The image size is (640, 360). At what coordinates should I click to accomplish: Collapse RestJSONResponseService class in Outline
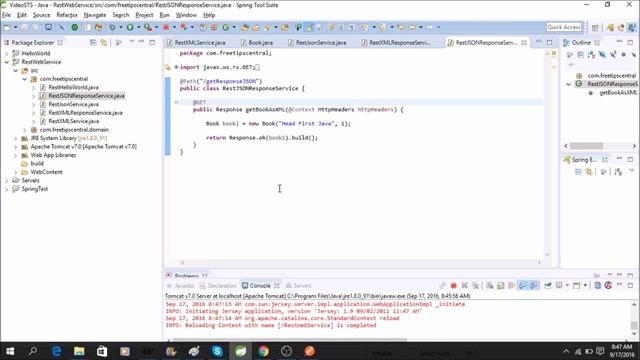(569, 84)
